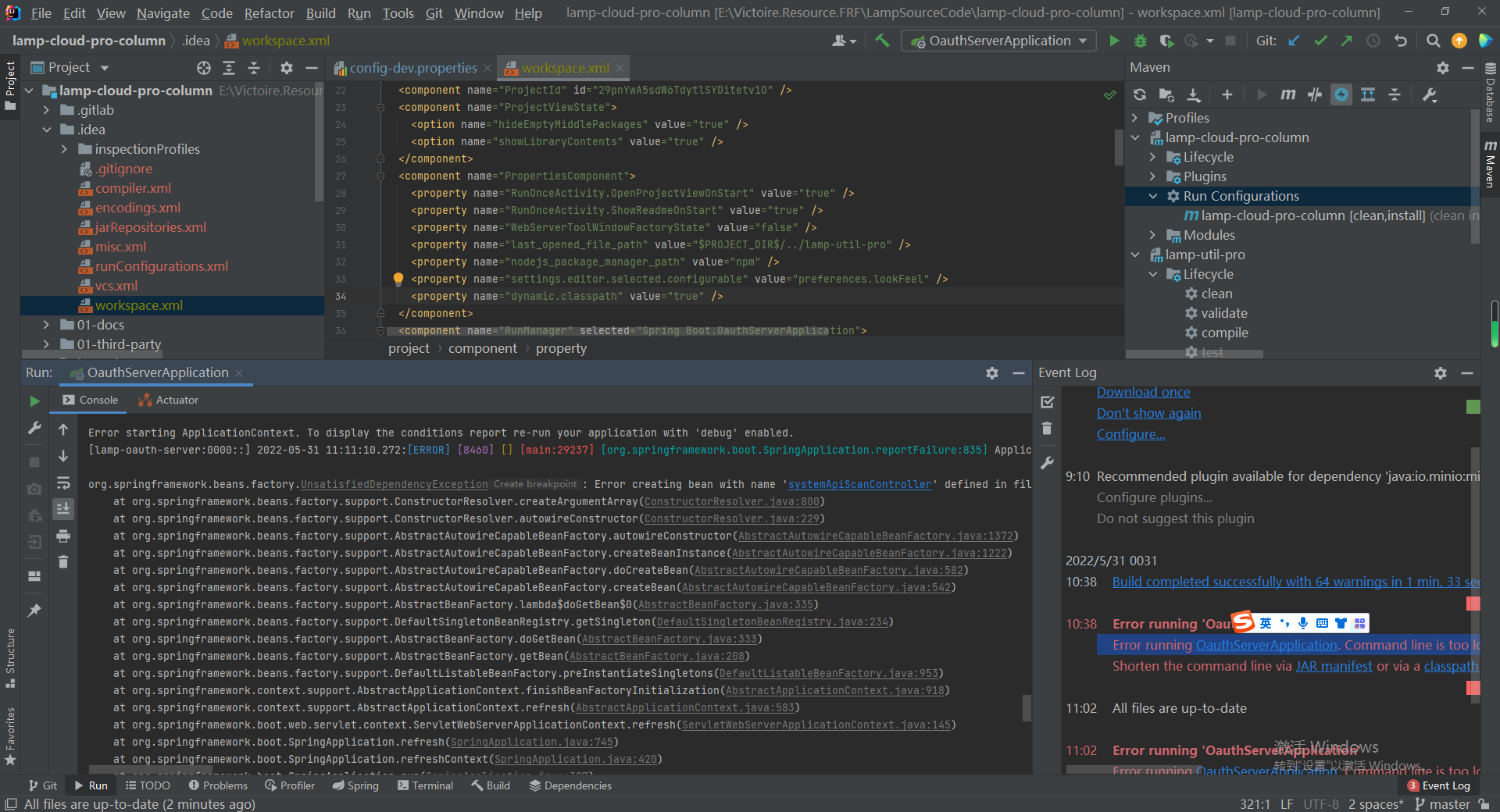Toggle soft-wrap in the Run console
Screen dimensions: 1500x812
63,483
